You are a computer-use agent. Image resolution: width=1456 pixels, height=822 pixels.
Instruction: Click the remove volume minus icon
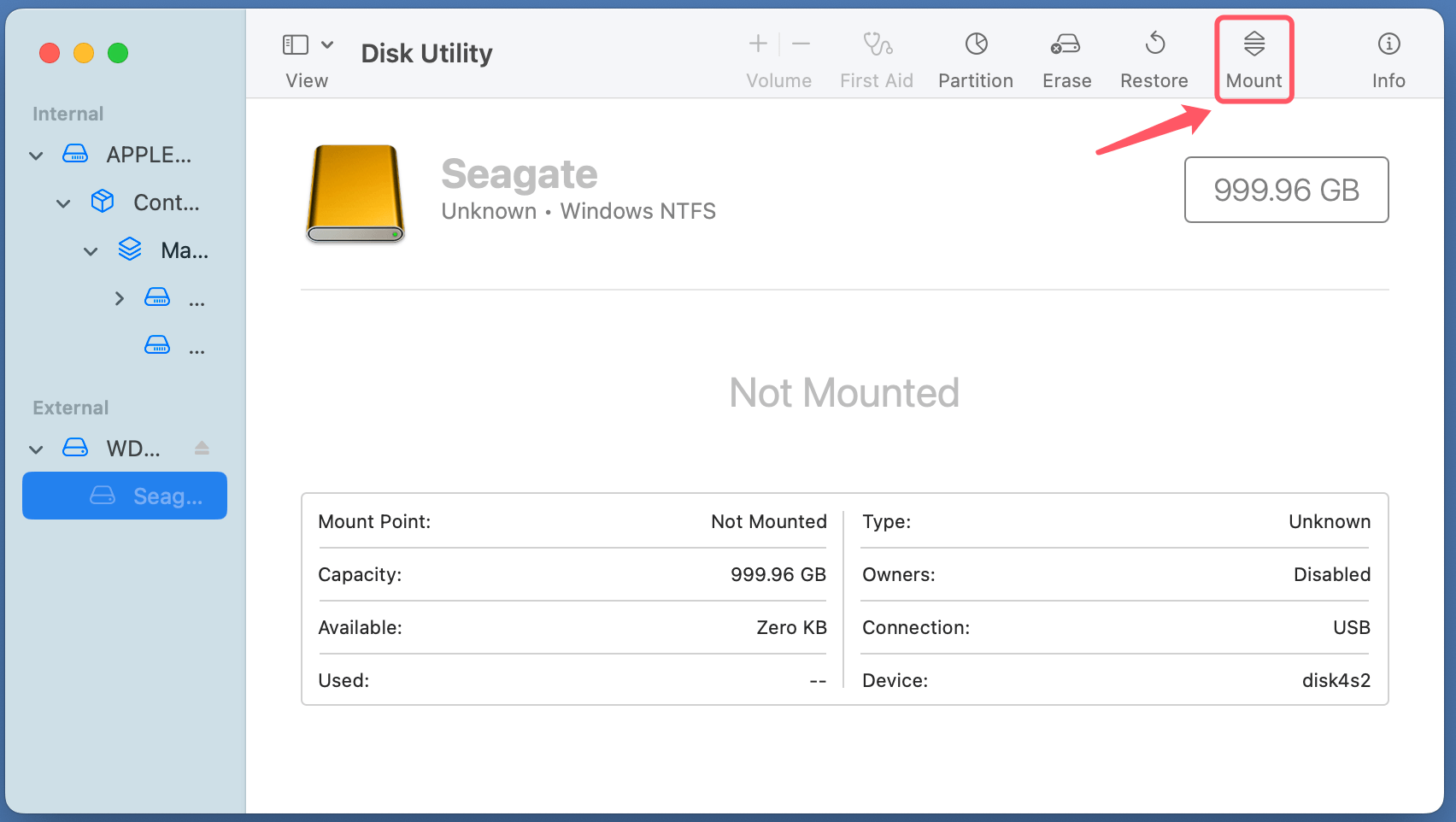click(801, 44)
